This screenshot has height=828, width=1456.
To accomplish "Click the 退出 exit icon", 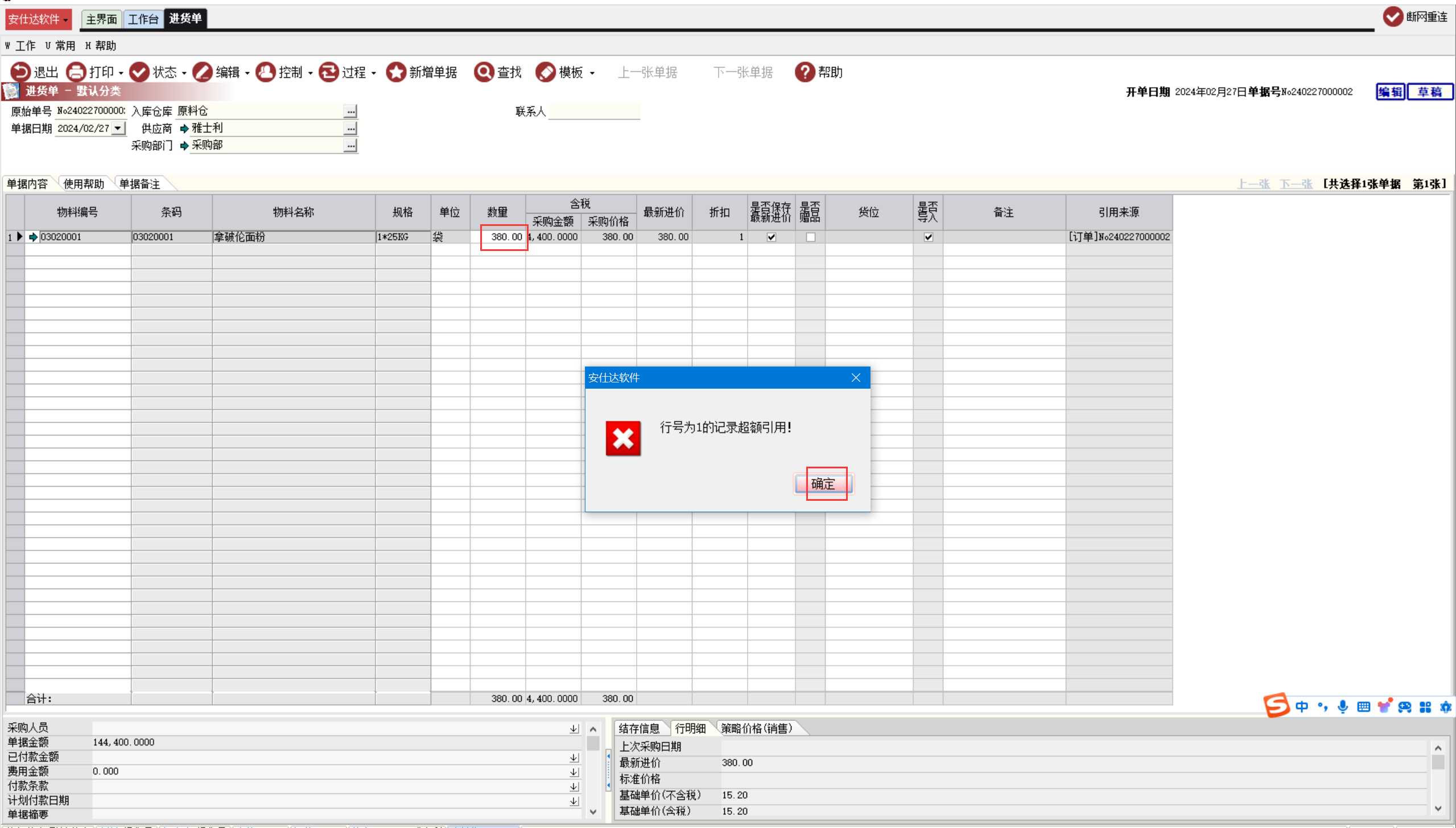I will 20,72.
